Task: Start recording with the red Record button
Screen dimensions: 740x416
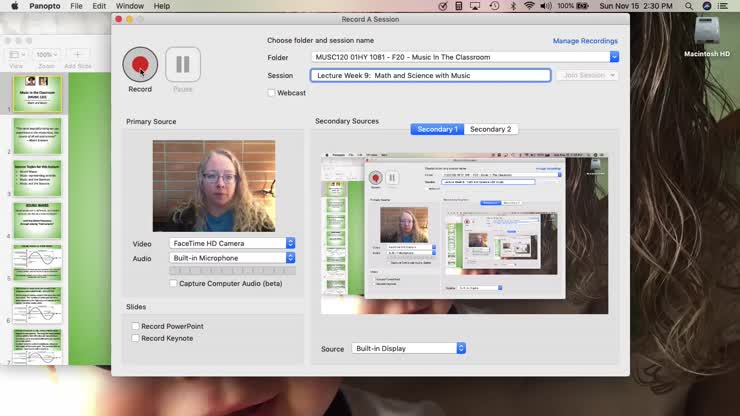Action: 140,64
